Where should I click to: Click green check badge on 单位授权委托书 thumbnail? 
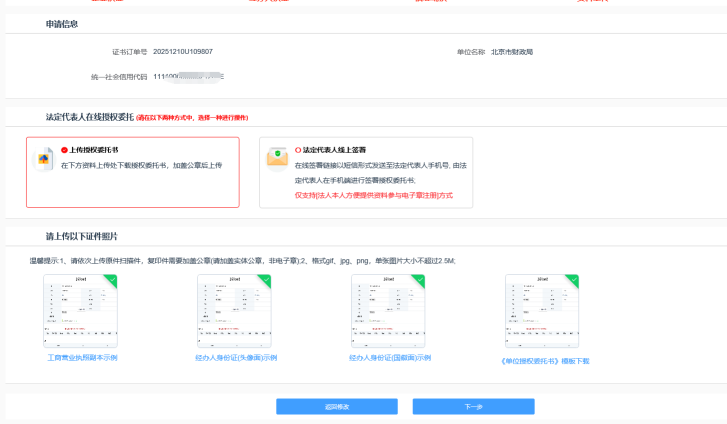[573, 281]
